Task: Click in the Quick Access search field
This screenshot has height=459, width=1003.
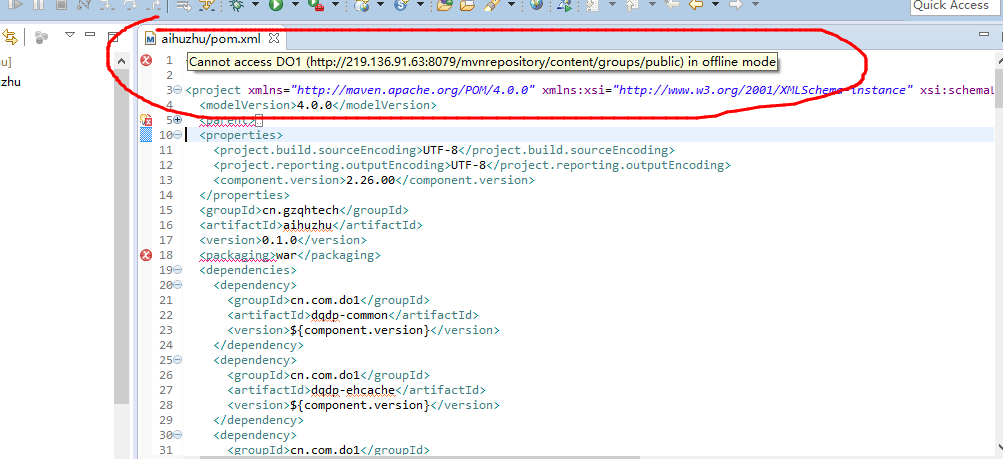Action: 953,6
